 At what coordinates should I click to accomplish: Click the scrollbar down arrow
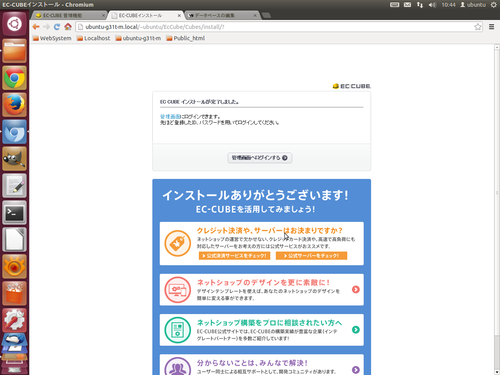(x=497, y=372)
